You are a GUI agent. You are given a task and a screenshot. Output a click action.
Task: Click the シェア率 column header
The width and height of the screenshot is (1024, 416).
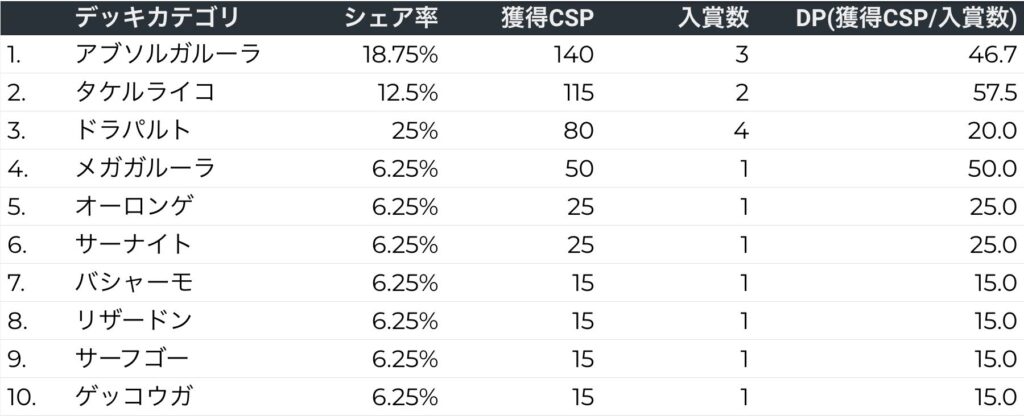click(391, 17)
